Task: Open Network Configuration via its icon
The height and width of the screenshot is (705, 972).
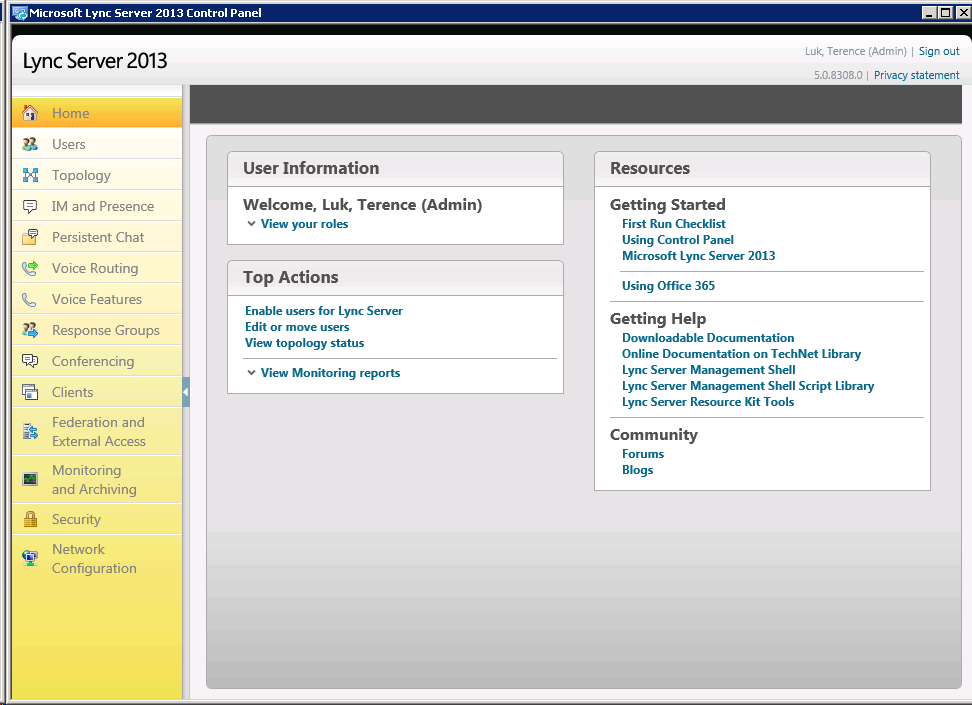Action: pyautogui.click(x=30, y=559)
